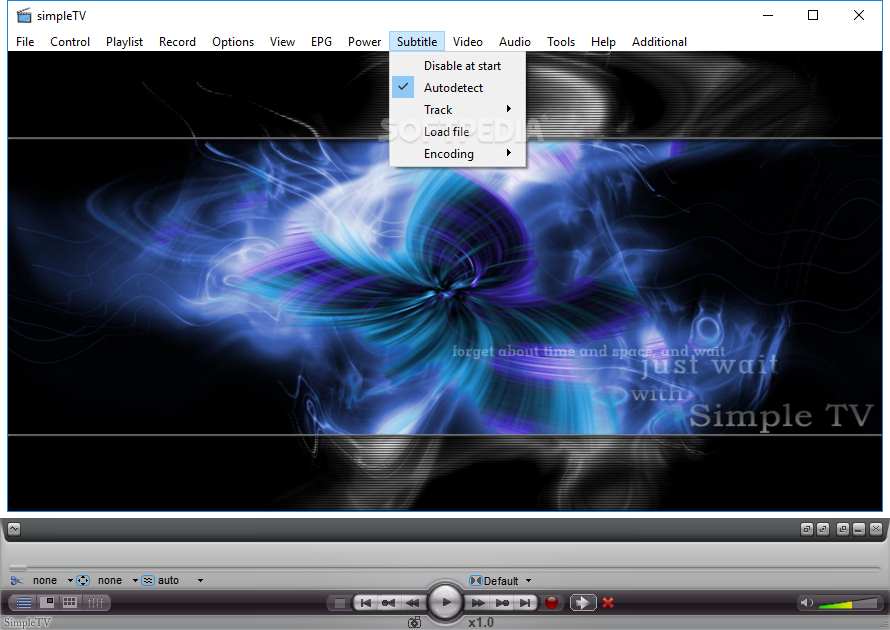Open the Record menu
The width and height of the screenshot is (890, 630).
(x=177, y=41)
